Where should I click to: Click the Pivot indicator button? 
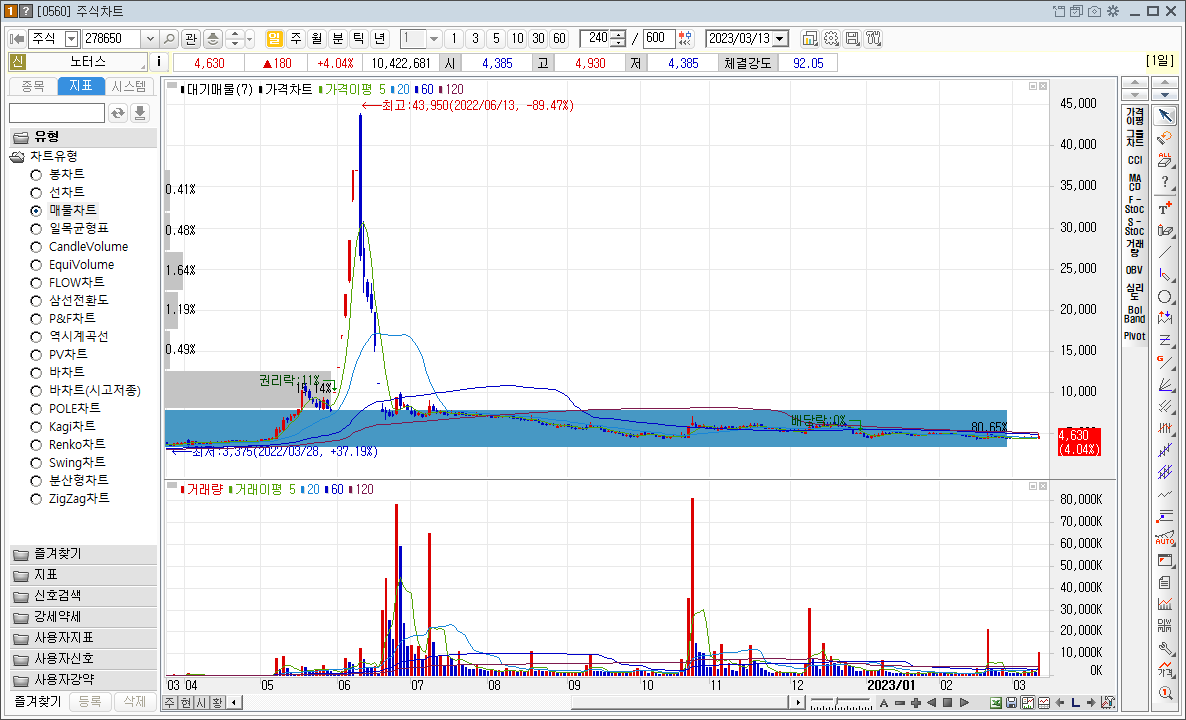coord(1135,336)
